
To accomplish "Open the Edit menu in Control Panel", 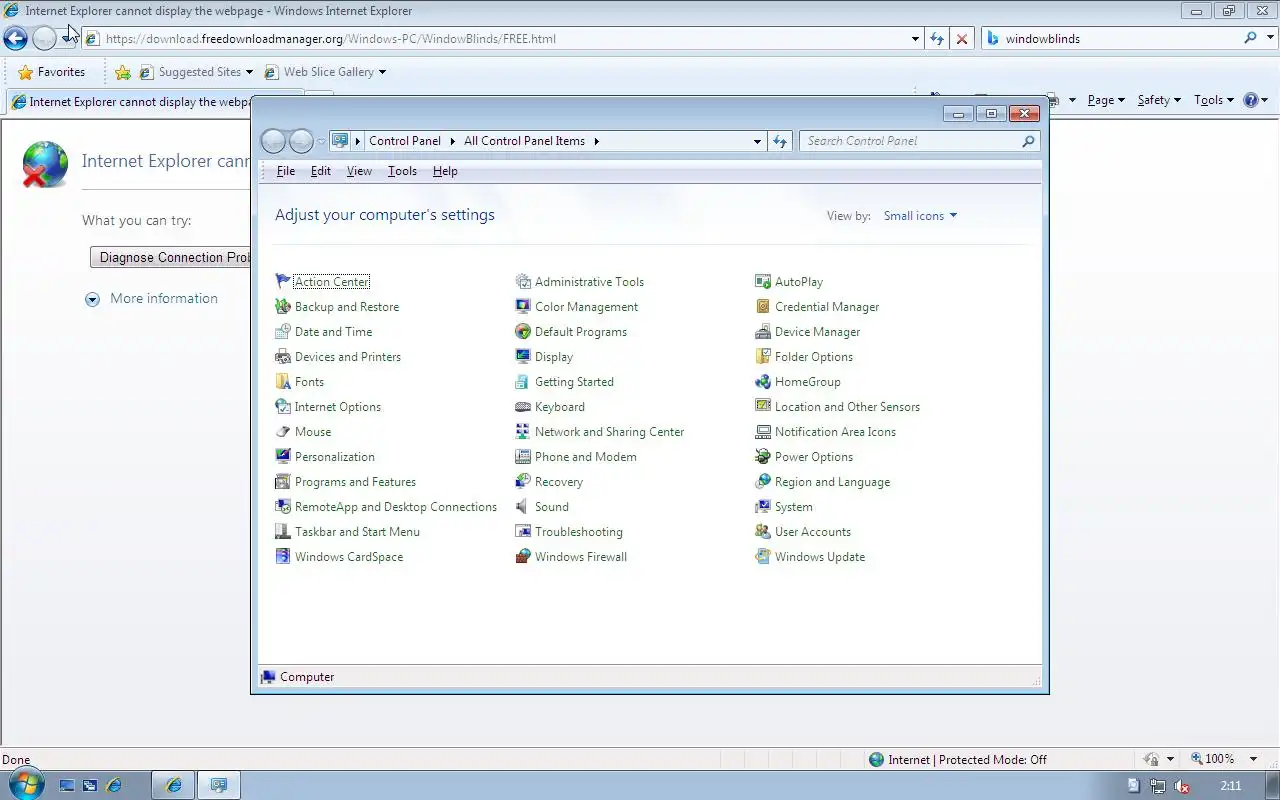I will 320,171.
